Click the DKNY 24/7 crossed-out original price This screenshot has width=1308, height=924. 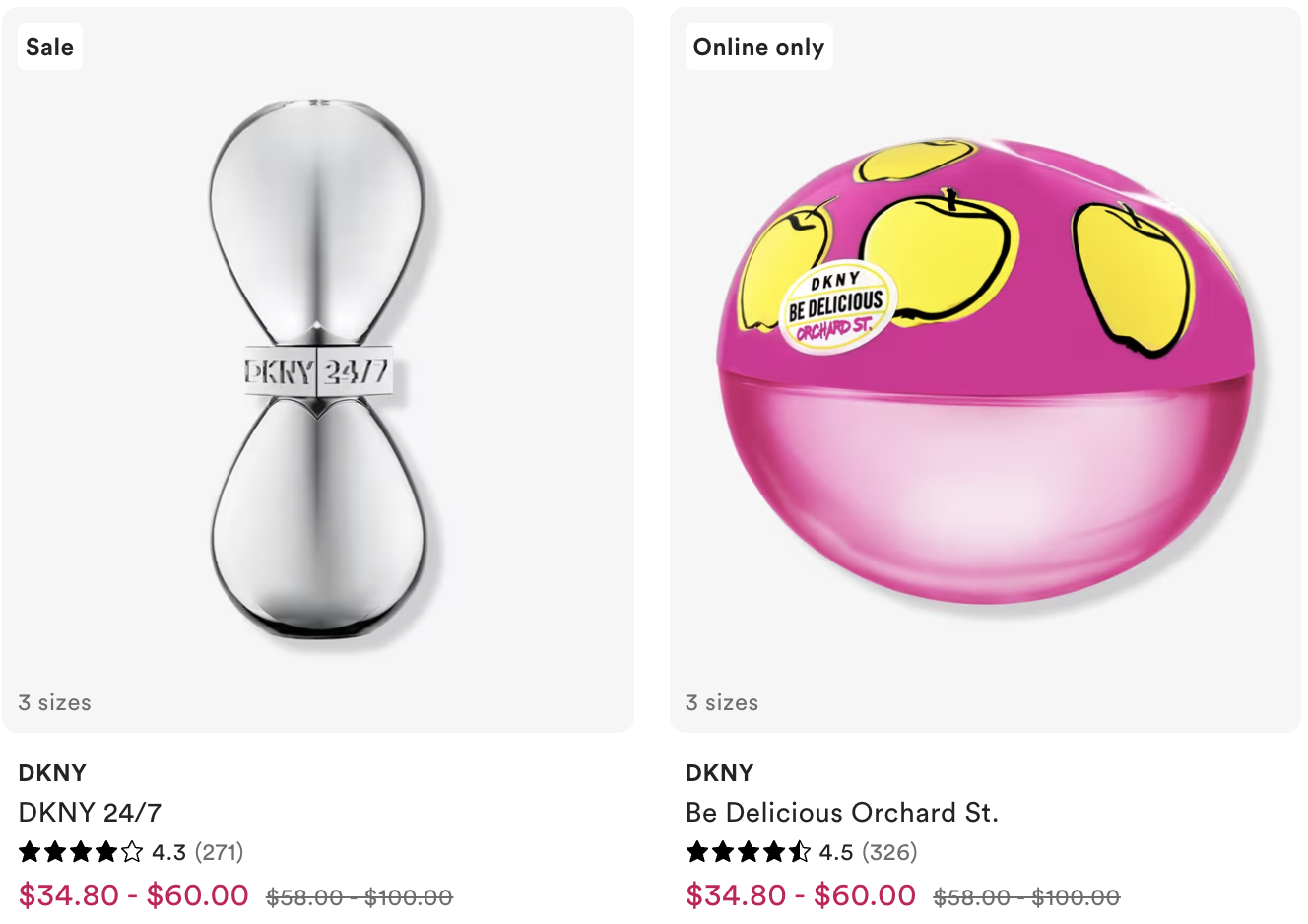point(360,897)
